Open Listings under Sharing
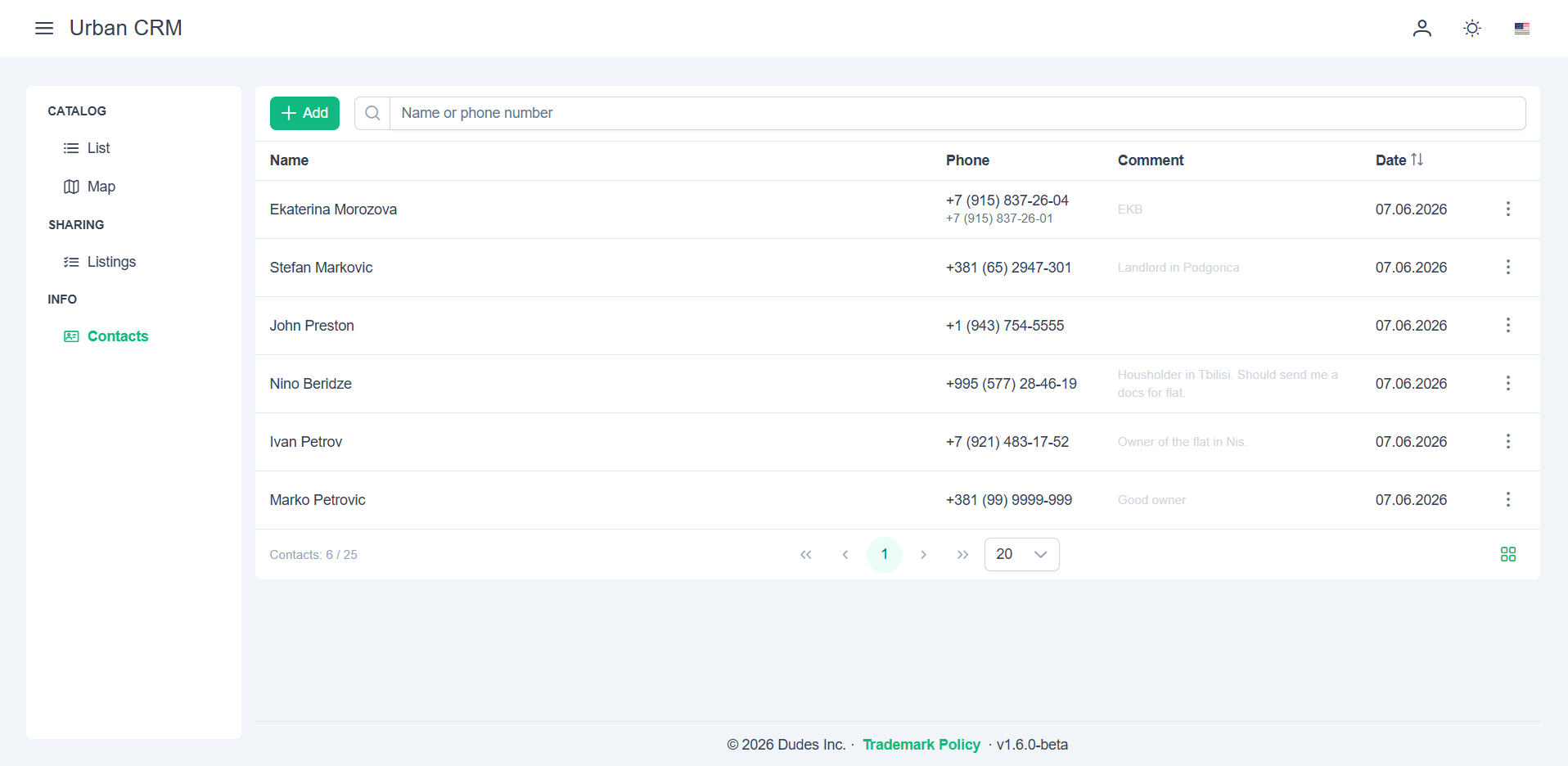The image size is (1568, 766). point(111,262)
